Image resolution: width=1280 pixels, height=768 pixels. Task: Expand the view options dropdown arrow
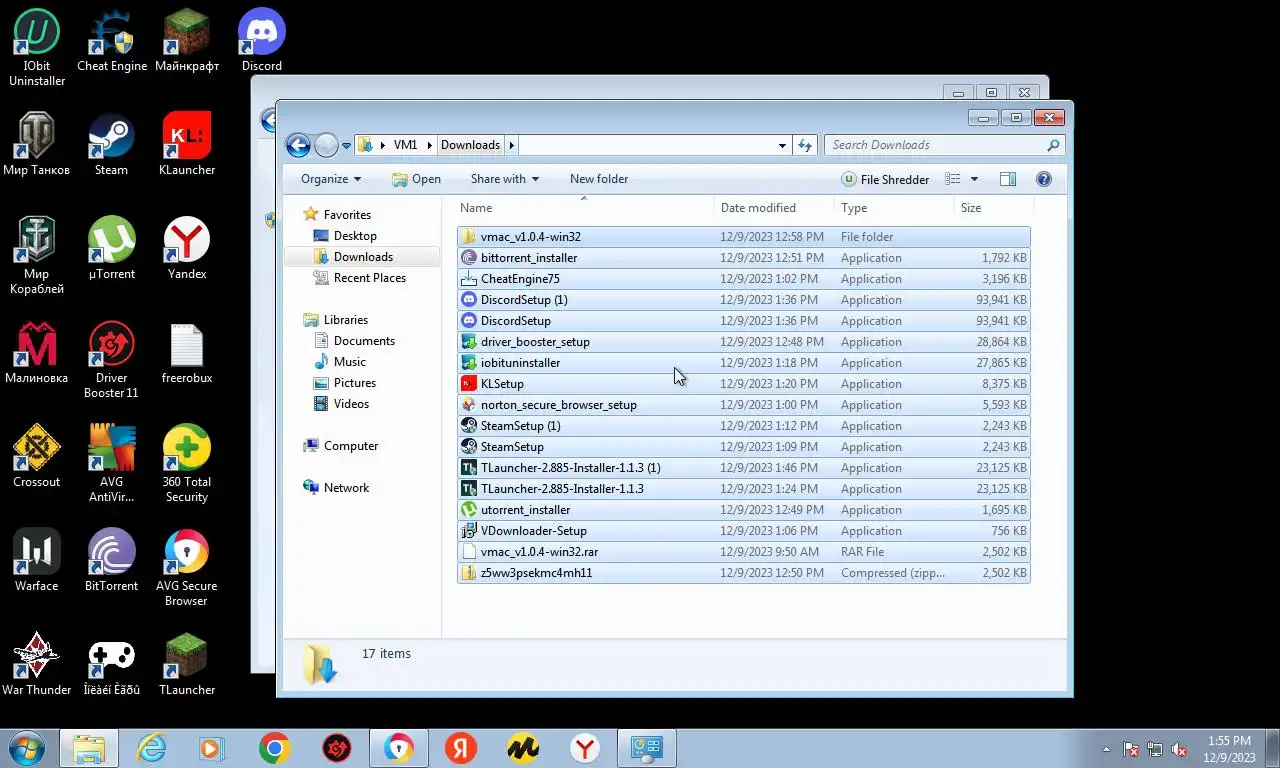(974, 179)
